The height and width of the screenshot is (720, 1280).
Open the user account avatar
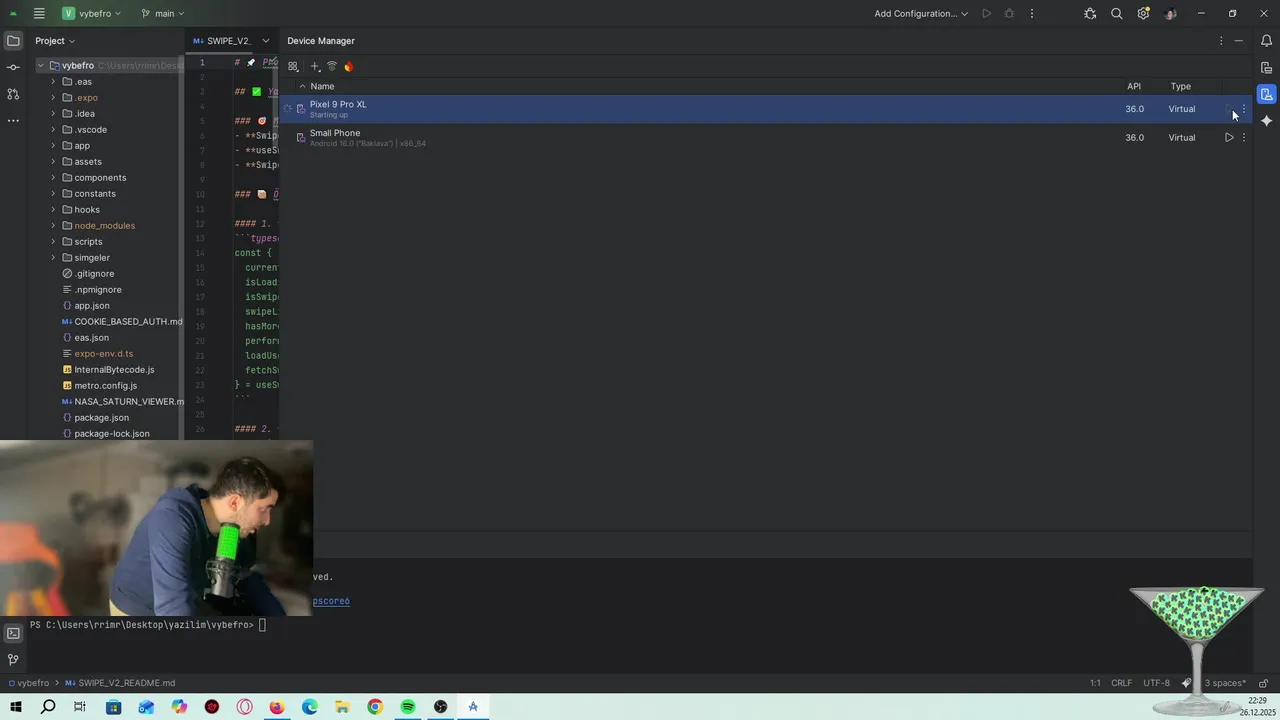(x=1170, y=14)
